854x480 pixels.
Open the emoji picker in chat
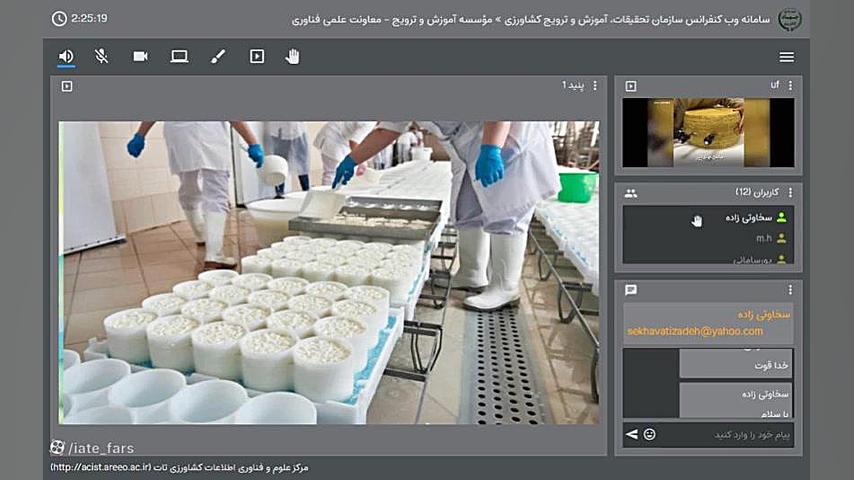(649, 434)
